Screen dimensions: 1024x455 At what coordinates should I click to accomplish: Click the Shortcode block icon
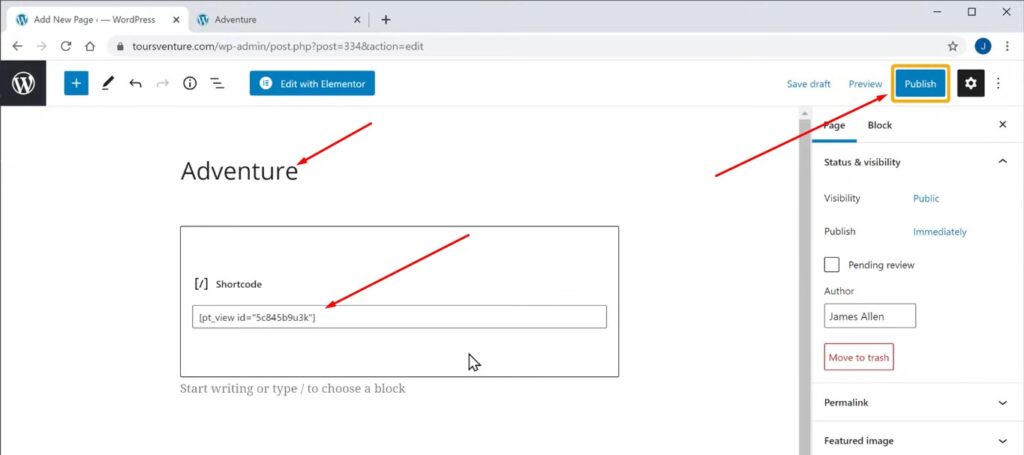[201, 284]
